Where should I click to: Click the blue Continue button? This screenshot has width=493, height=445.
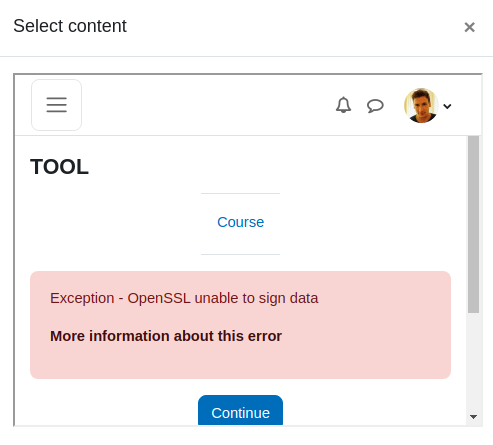(x=240, y=410)
